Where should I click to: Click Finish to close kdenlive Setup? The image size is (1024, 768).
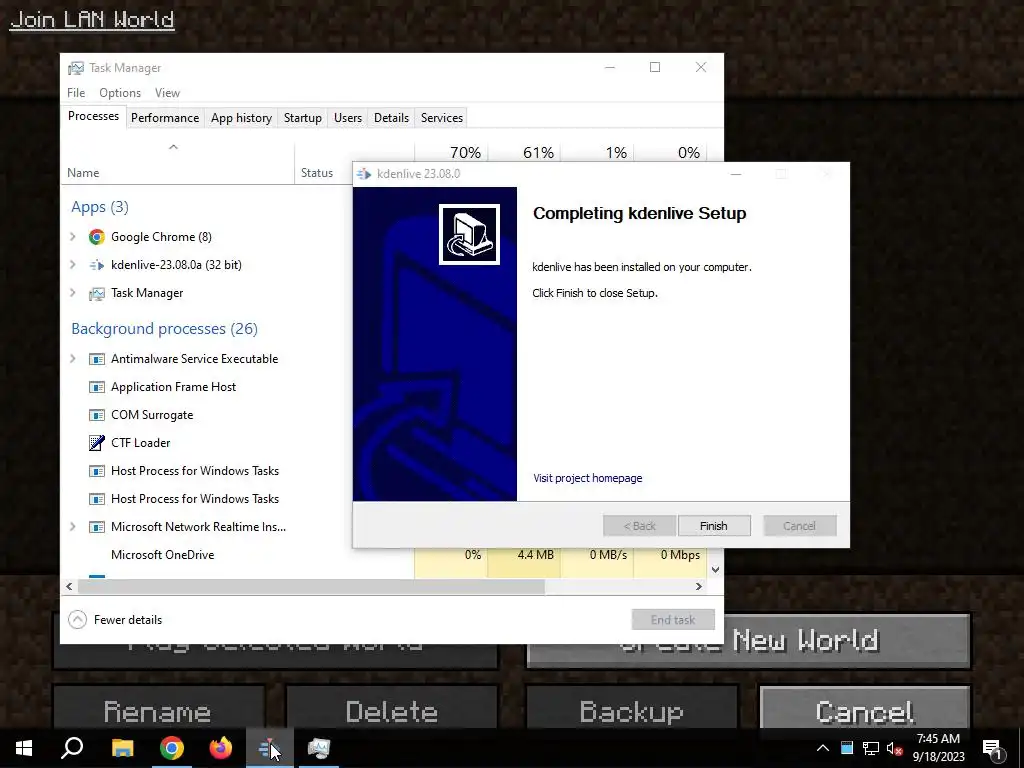click(x=714, y=526)
